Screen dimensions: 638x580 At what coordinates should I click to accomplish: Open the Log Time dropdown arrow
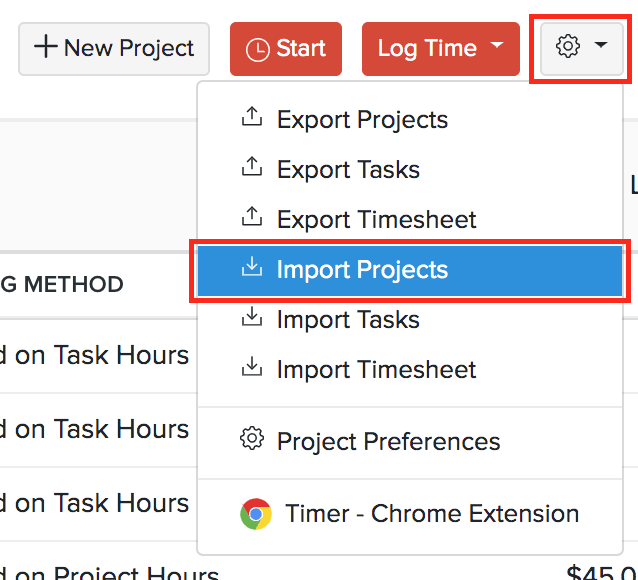[498, 48]
